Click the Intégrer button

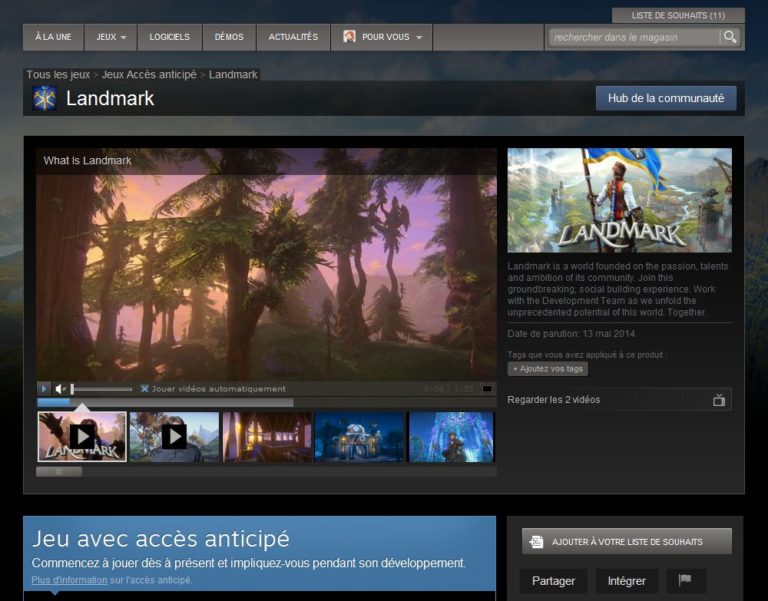pyautogui.click(x=626, y=581)
